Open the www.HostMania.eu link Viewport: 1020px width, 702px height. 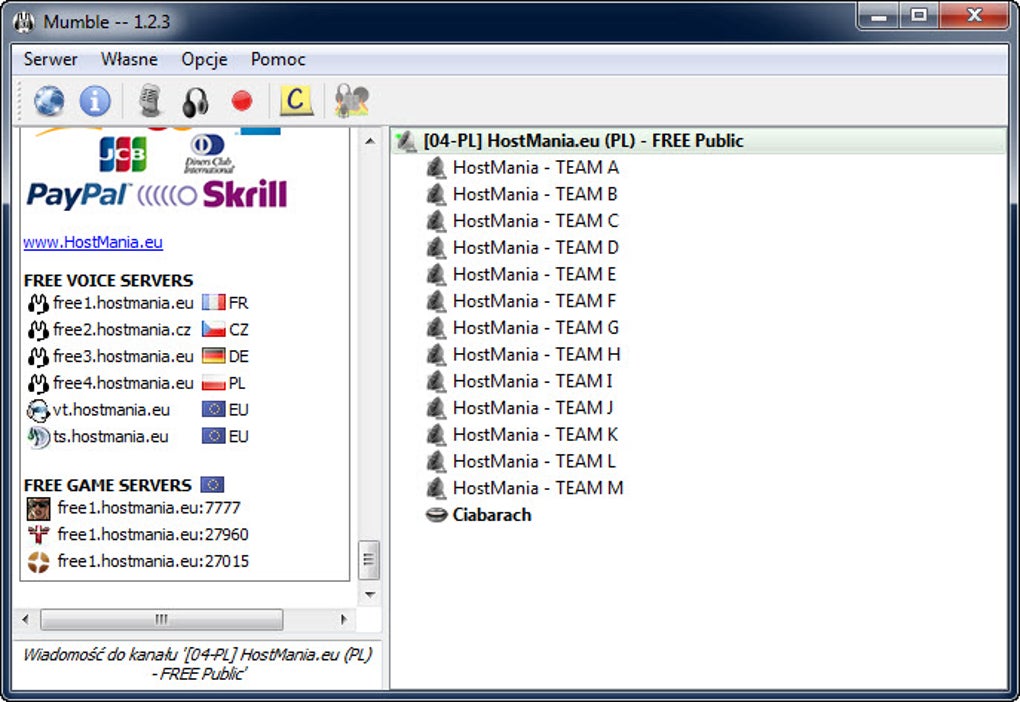pyautogui.click(x=93, y=243)
